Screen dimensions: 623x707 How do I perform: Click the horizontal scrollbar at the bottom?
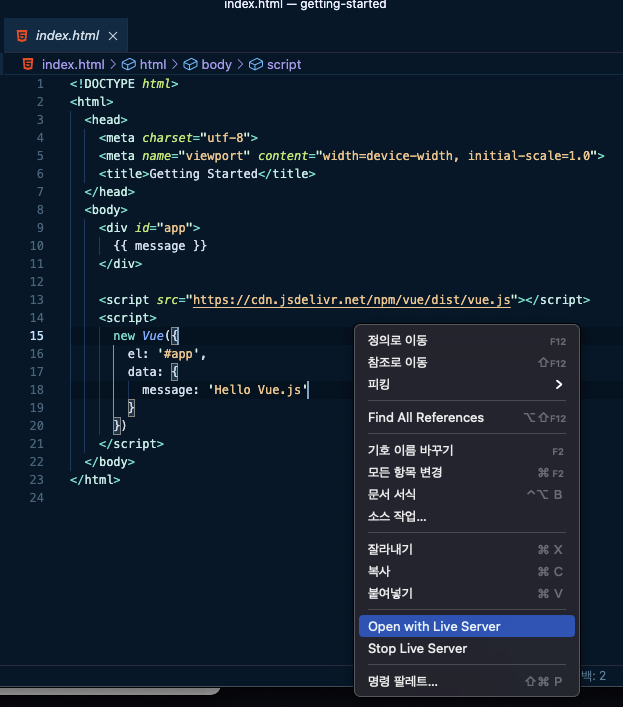point(110,691)
